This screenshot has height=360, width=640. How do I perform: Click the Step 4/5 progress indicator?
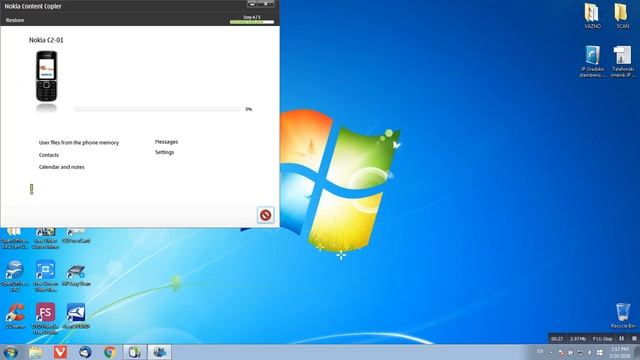click(252, 19)
